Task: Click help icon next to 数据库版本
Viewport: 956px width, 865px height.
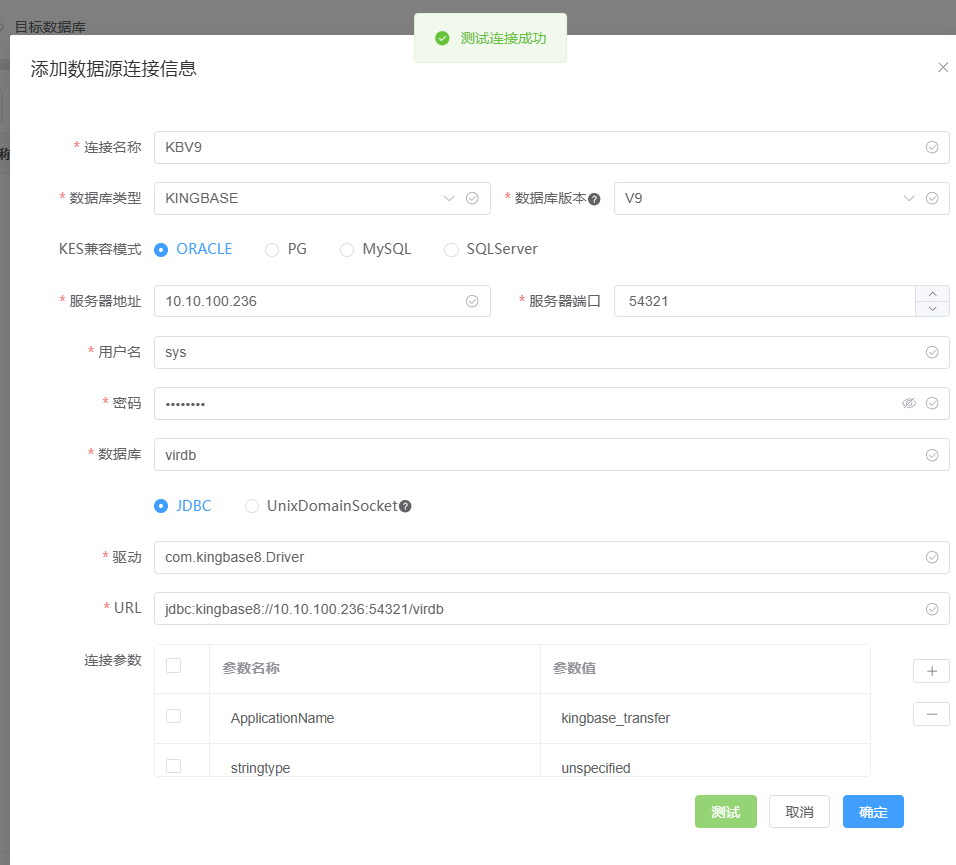Action: [594, 199]
